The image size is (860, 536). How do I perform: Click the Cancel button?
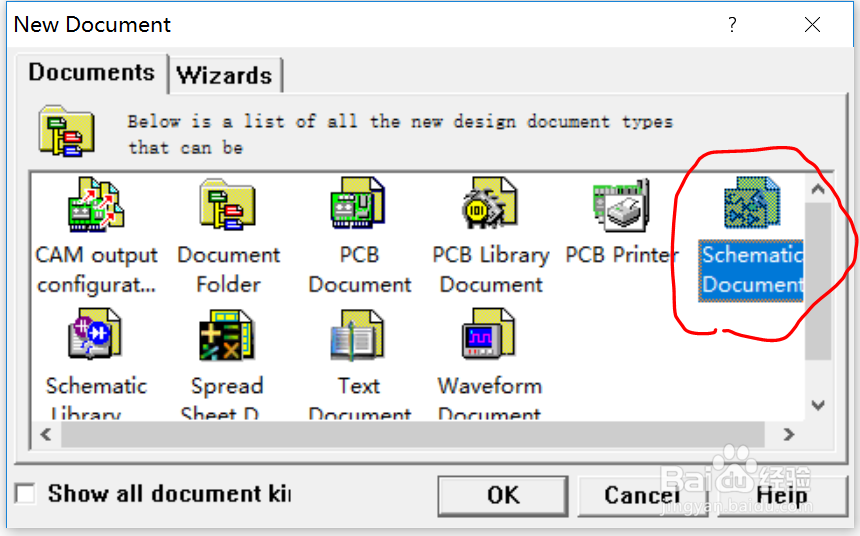[x=642, y=496]
